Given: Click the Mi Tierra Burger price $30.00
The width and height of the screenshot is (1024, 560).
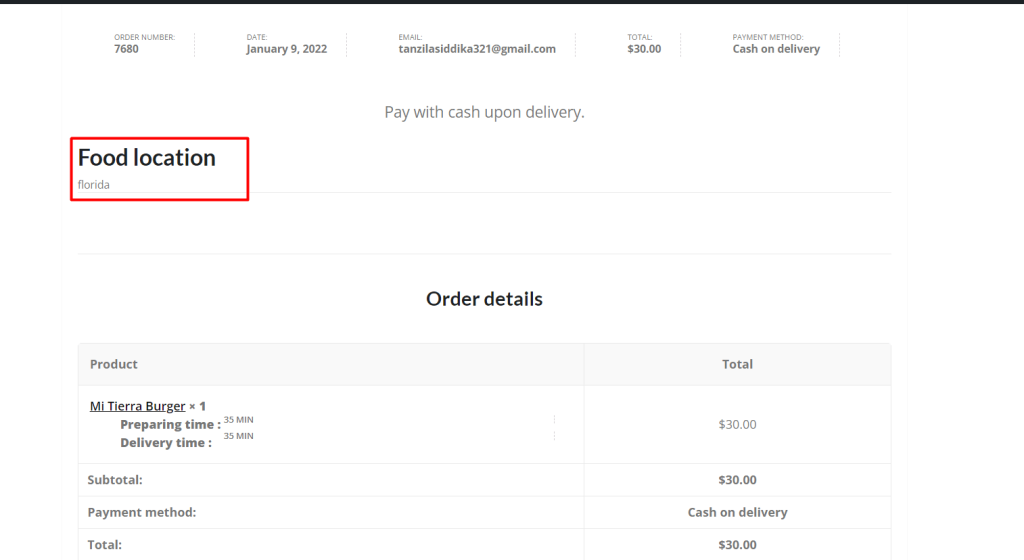Looking at the screenshot, I should 737,424.
